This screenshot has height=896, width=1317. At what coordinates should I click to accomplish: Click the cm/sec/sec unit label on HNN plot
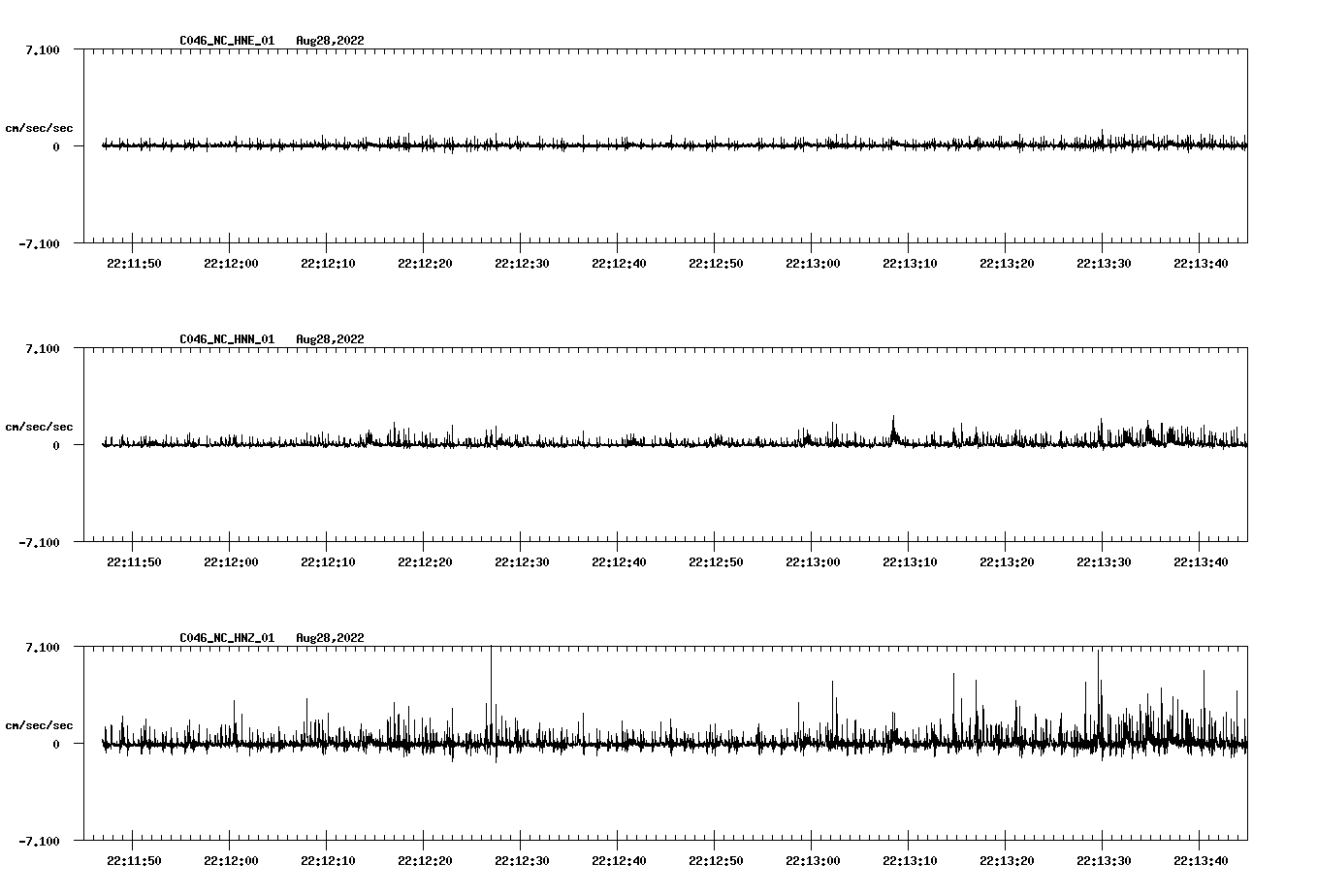[x=39, y=427]
